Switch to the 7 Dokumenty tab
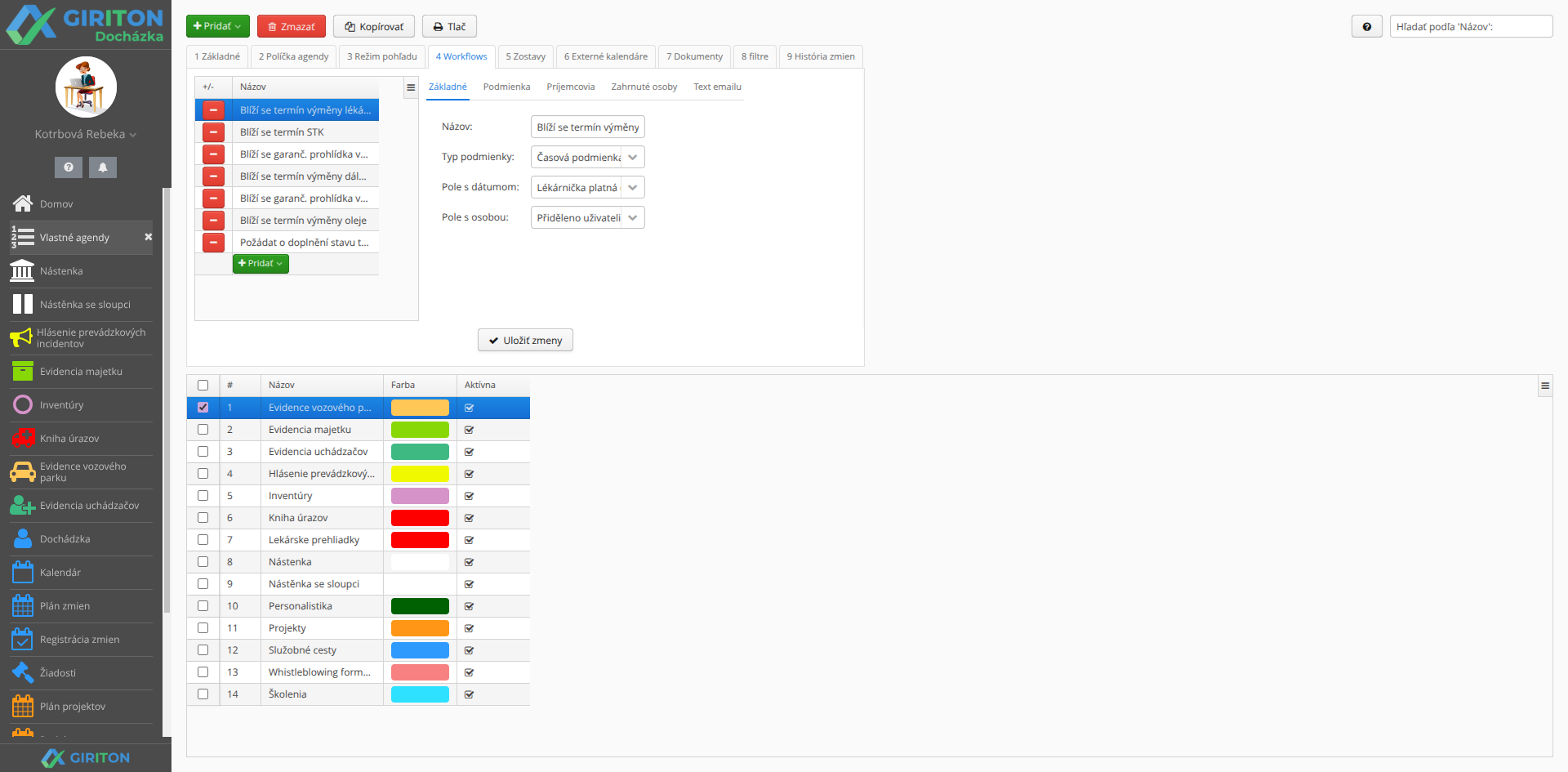 point(694,56)
